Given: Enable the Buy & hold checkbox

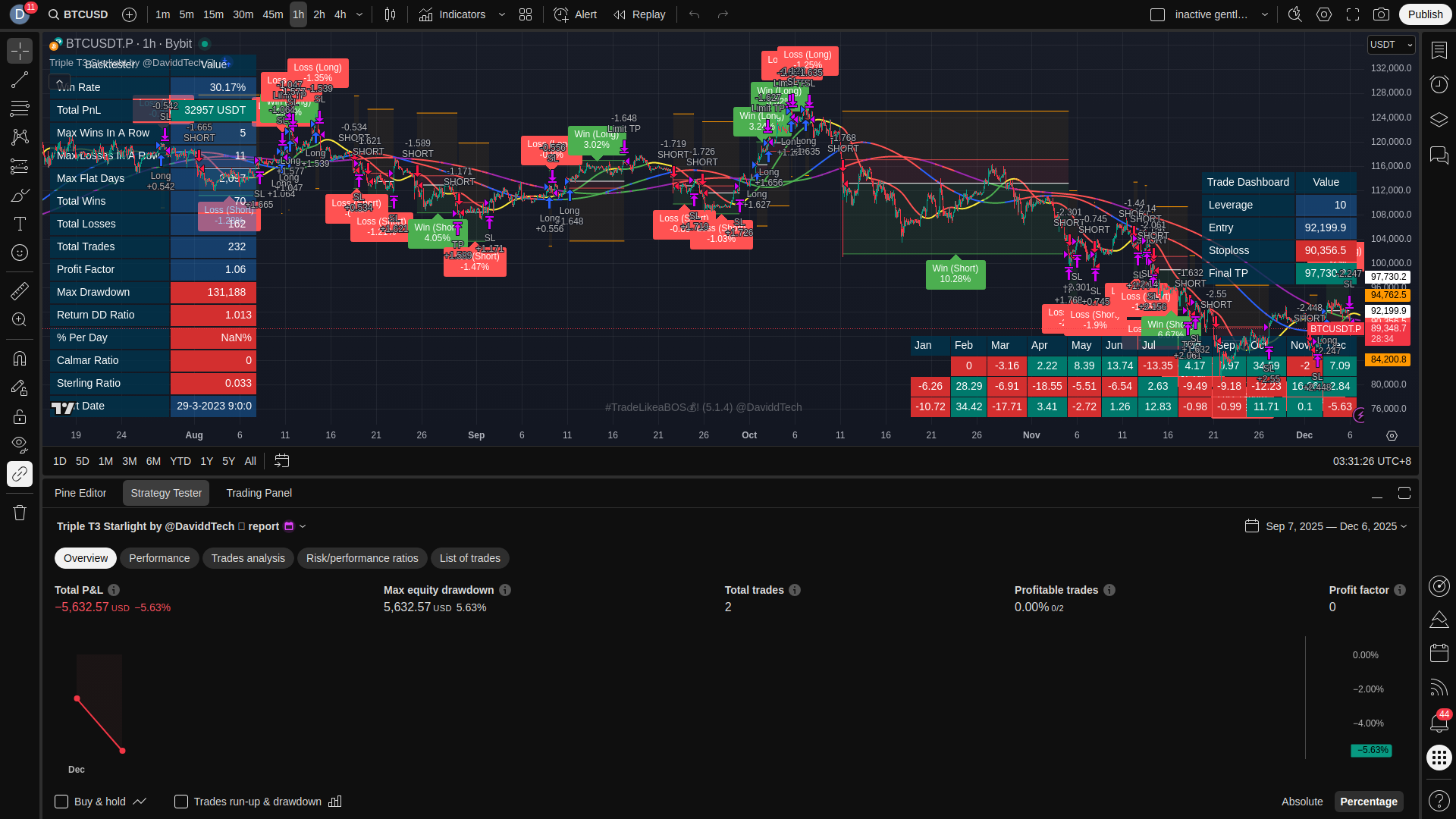Looking at the screenshot, I should [x=61, y=802].
